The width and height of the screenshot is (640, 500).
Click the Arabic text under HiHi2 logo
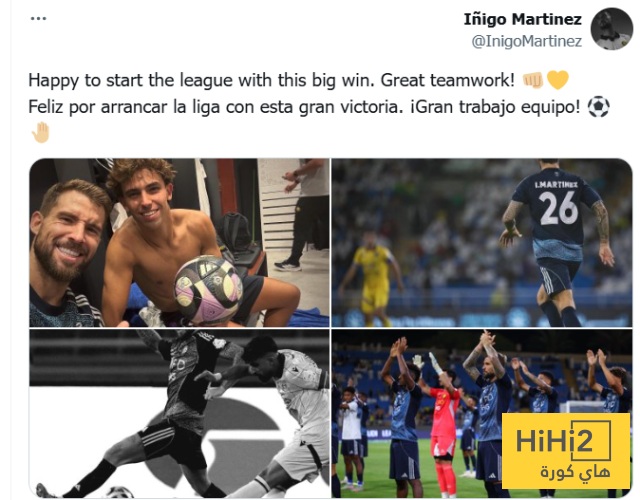pyautogui.click(x=576, y=472)
